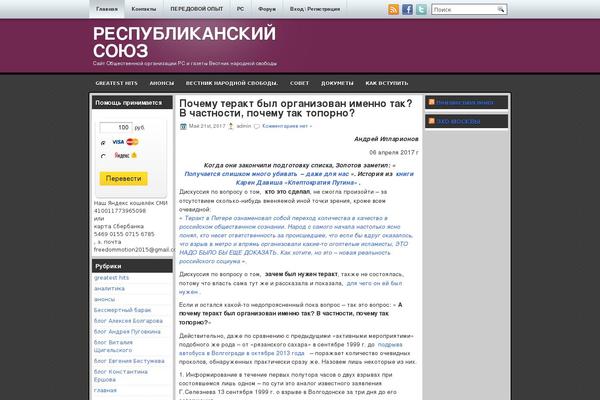Click the search magnifier icon
The width and height of the screenshot is (600, 400).
pos(501,9)
